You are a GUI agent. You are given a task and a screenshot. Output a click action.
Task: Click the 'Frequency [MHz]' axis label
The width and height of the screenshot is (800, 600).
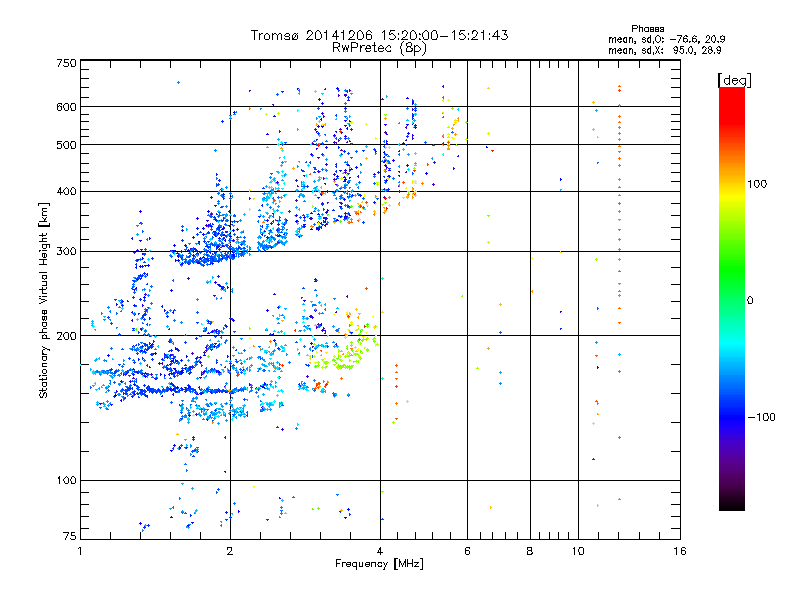pyautogui.click(x=379, y=564)
